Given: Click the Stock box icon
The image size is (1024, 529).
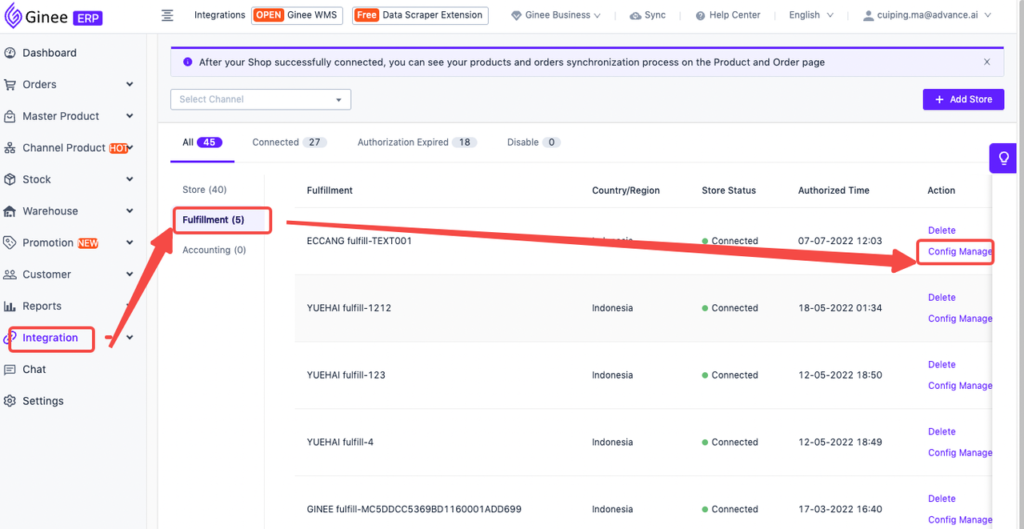Looking at the screenshot, I should (x=10, y=179).
